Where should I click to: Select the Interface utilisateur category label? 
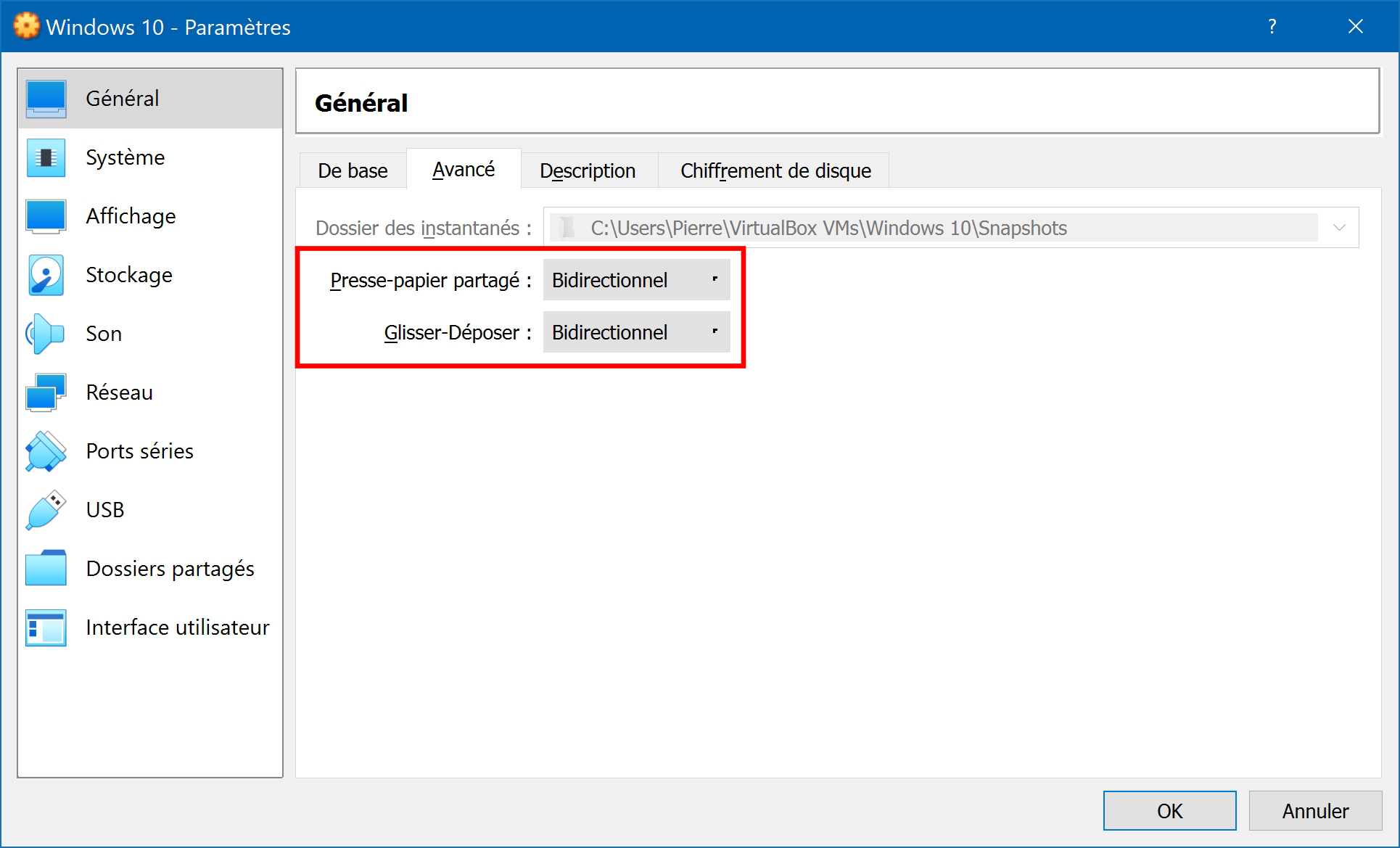click(x=178, y=627)
